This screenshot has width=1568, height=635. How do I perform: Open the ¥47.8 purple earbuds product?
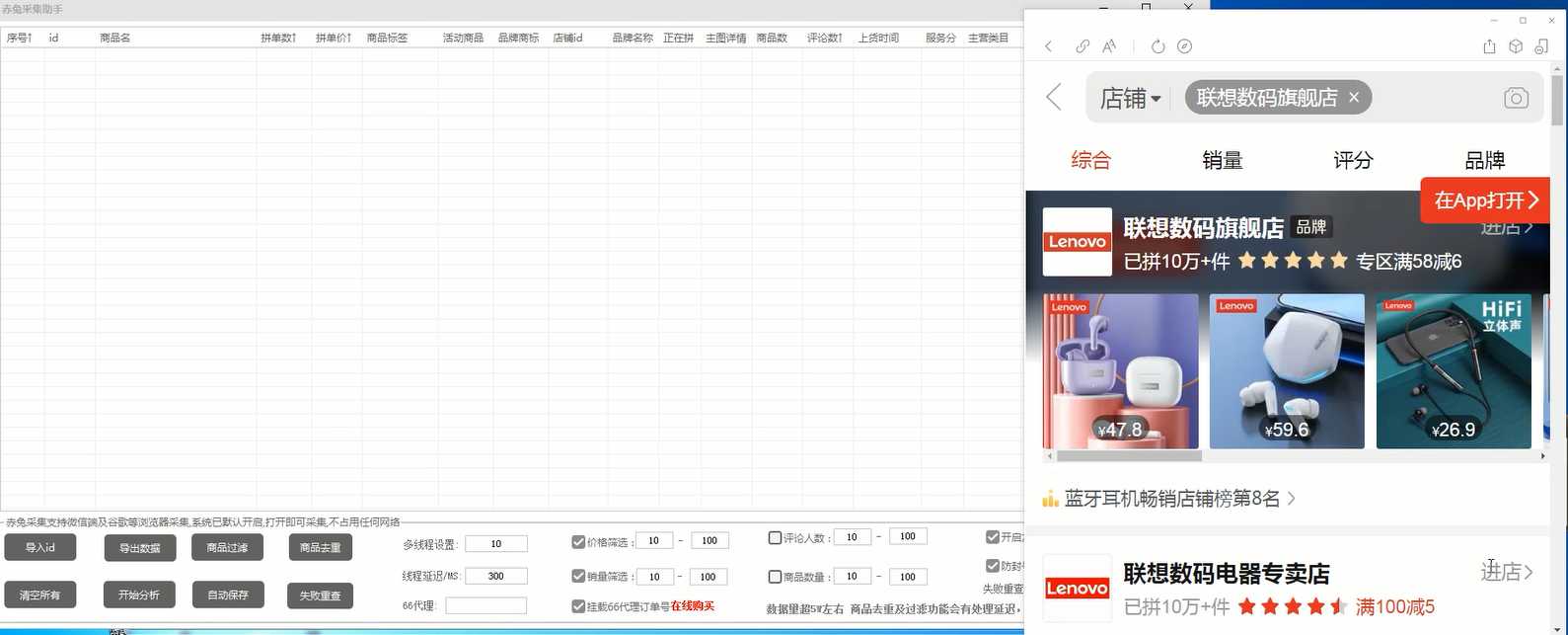(1121, 371)
